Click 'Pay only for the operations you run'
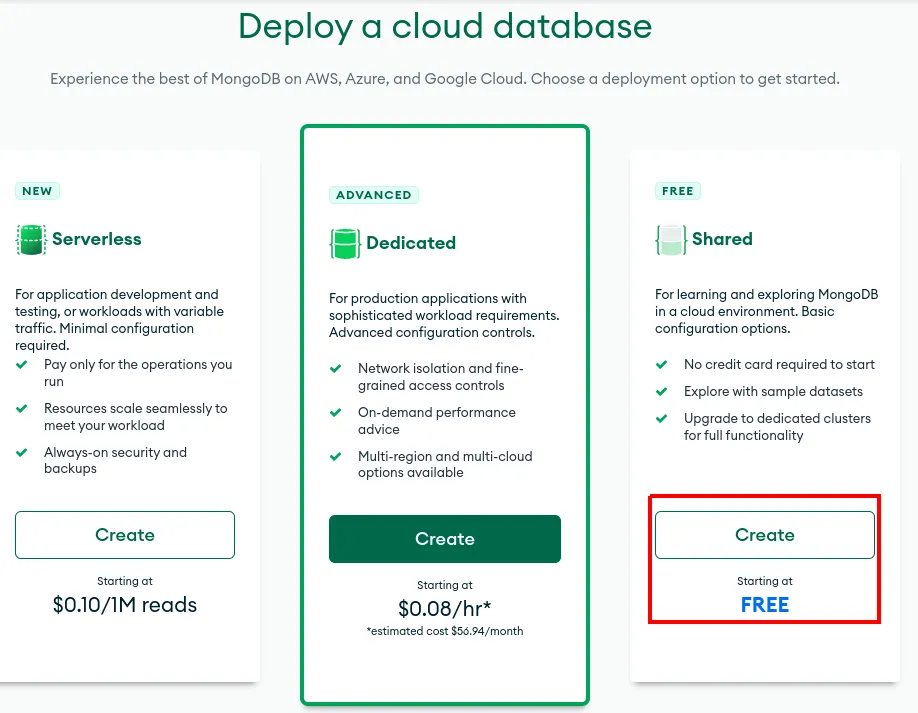 coord(138,373)
